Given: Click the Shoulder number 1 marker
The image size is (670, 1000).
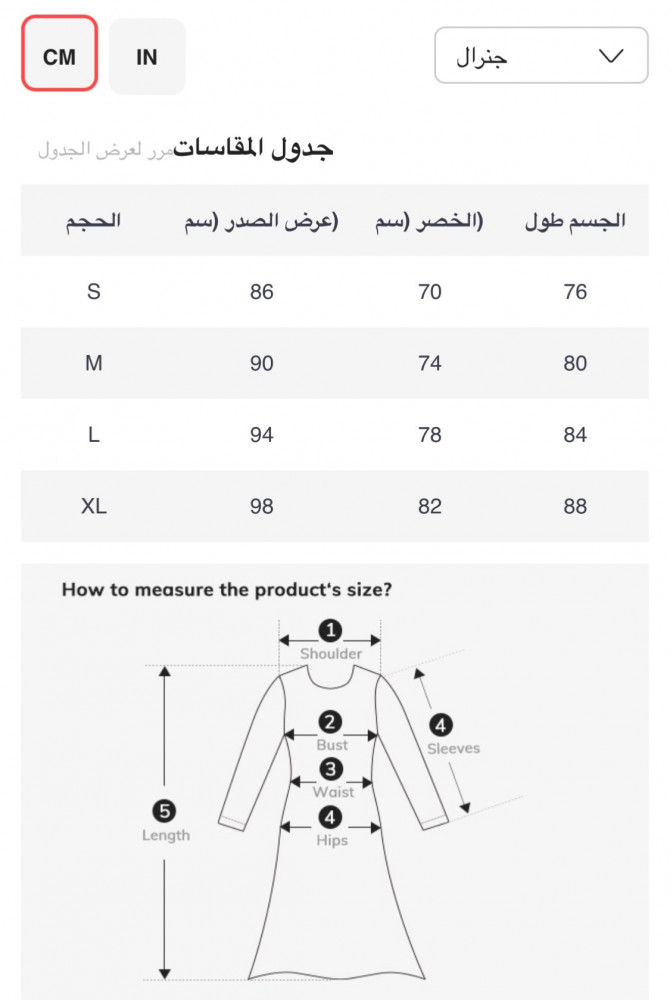Looking at the screenshot, I should click(x=330, y=630).
